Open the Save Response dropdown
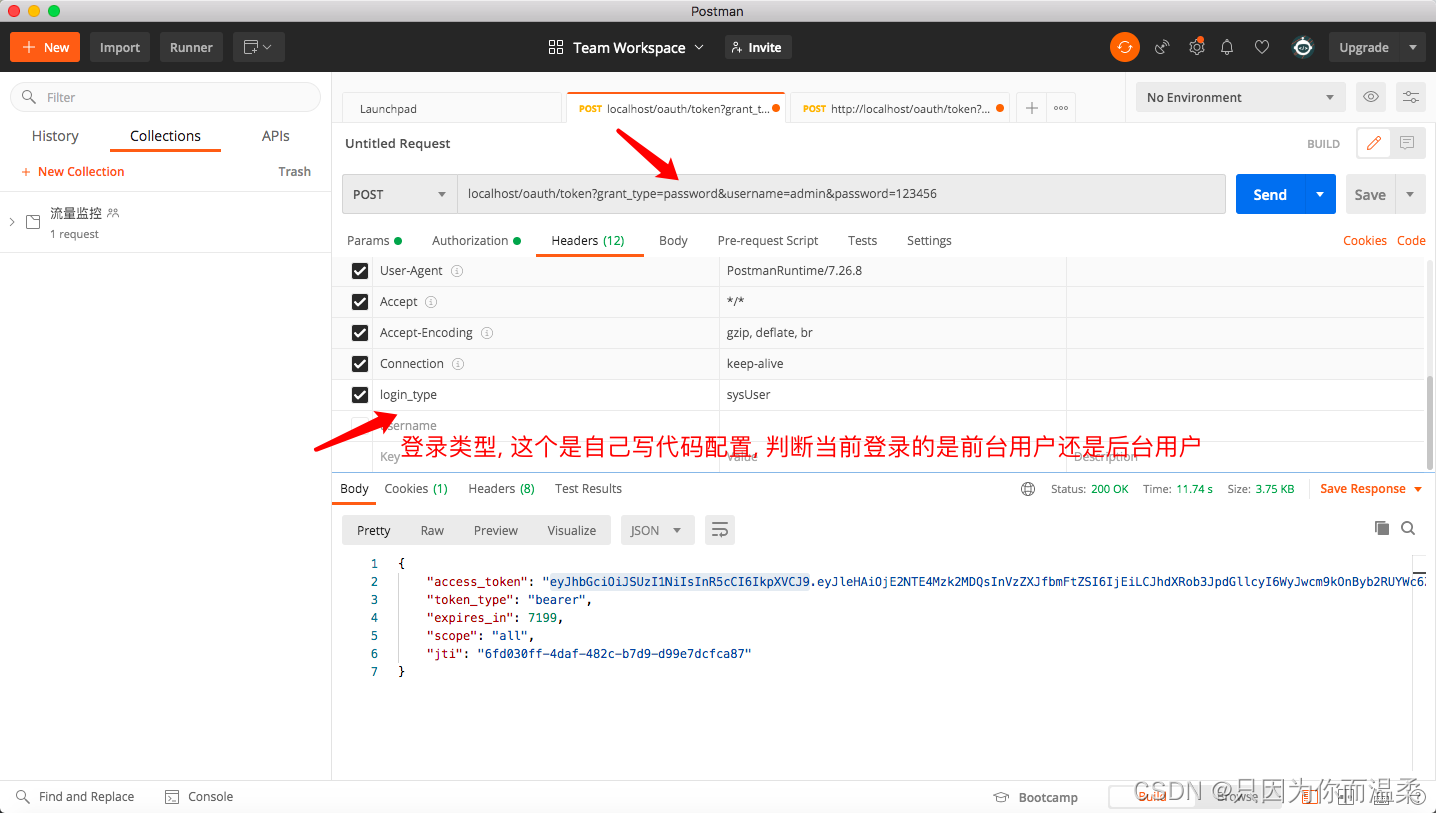The height and width of the screenshot is (813, 1436). (1370, 489)
